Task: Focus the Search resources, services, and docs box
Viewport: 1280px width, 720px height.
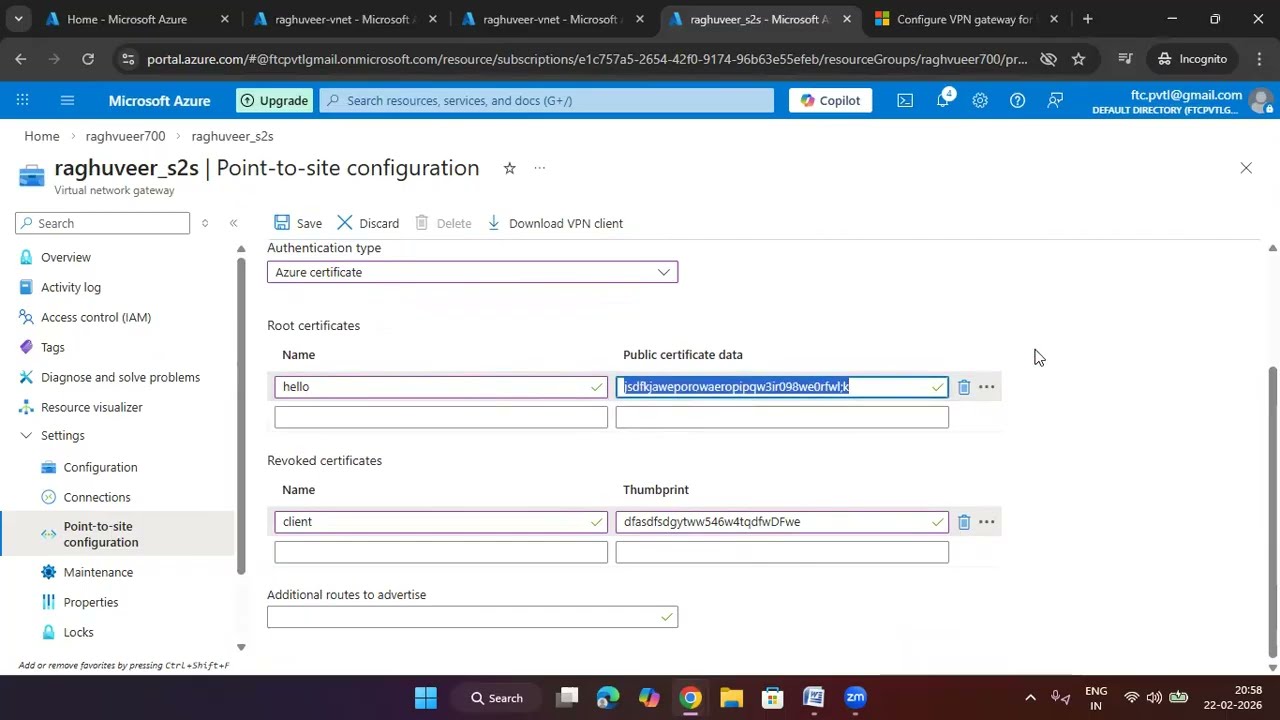Action: pos(547,100)
